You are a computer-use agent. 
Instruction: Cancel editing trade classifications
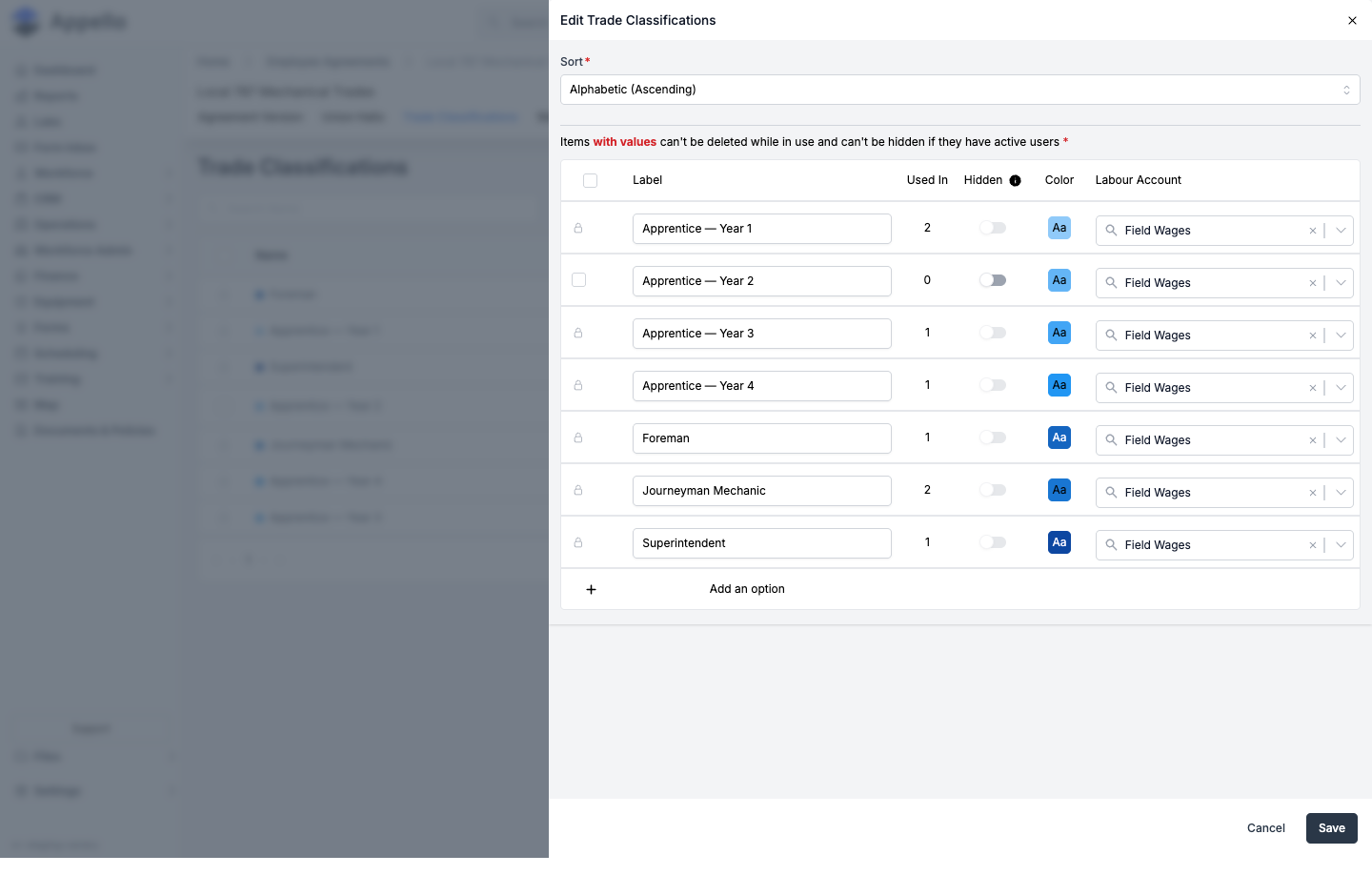tap(1266, 828)
